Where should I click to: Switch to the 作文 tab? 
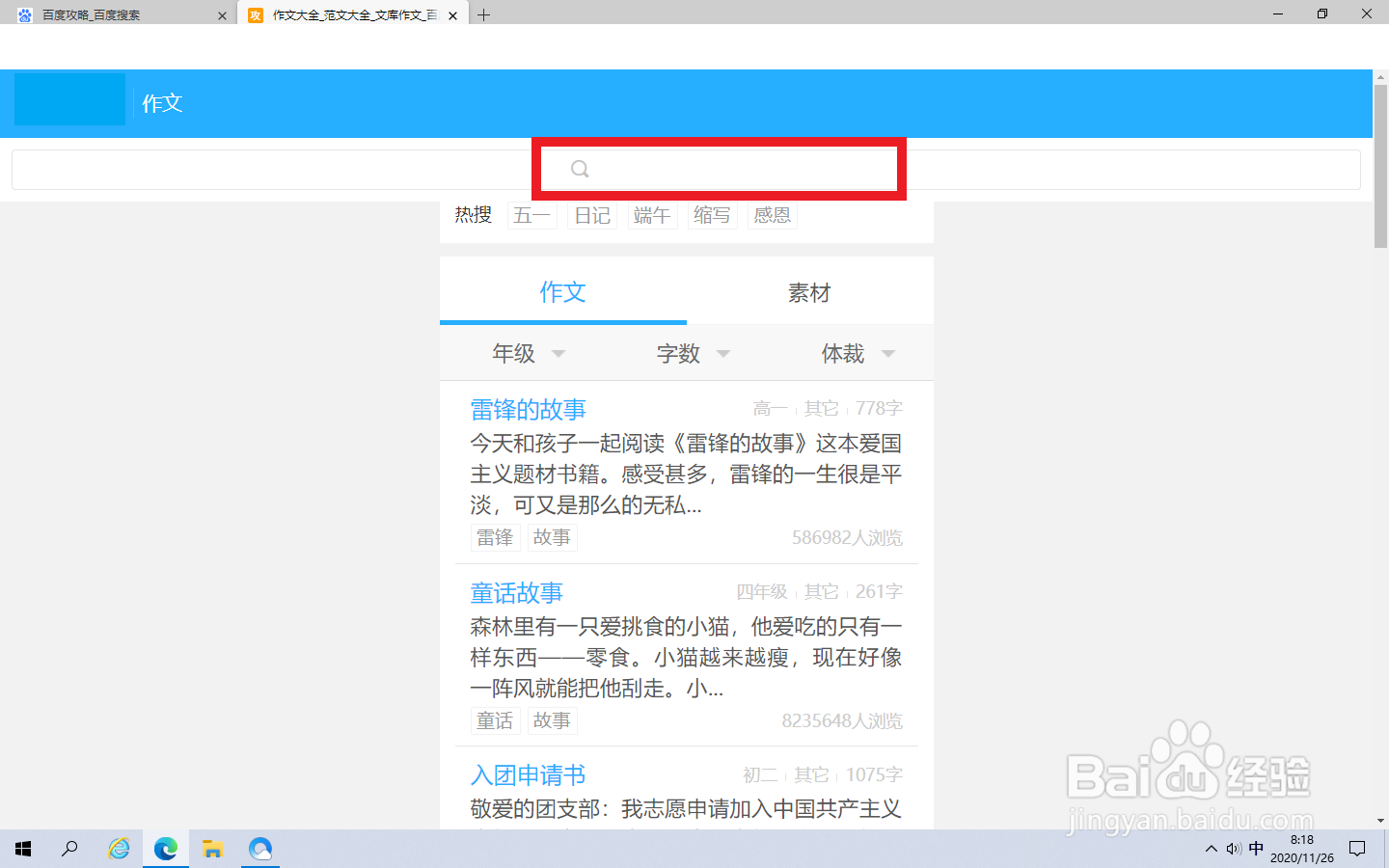[563, 291]
